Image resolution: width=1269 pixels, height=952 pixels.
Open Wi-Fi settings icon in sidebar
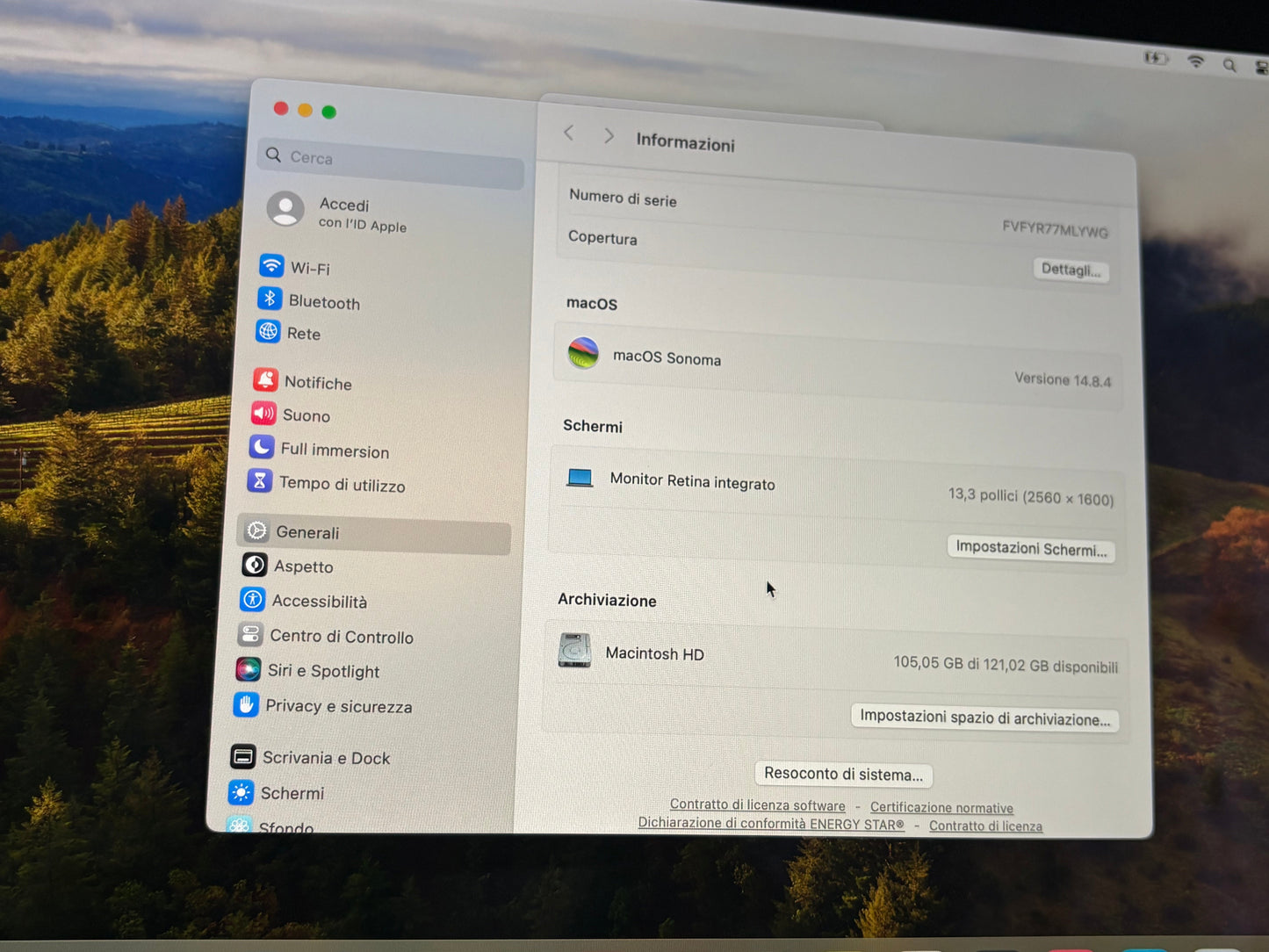point(271,265)
